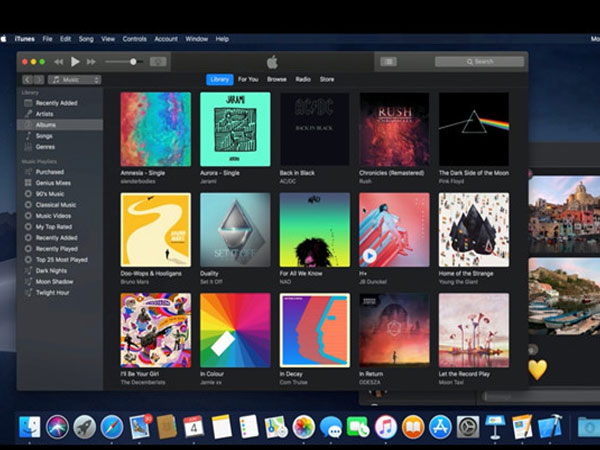Click the navigation back arrow
Image resolution: width=600 pixels, height=450 pixels.
point(27,79)
